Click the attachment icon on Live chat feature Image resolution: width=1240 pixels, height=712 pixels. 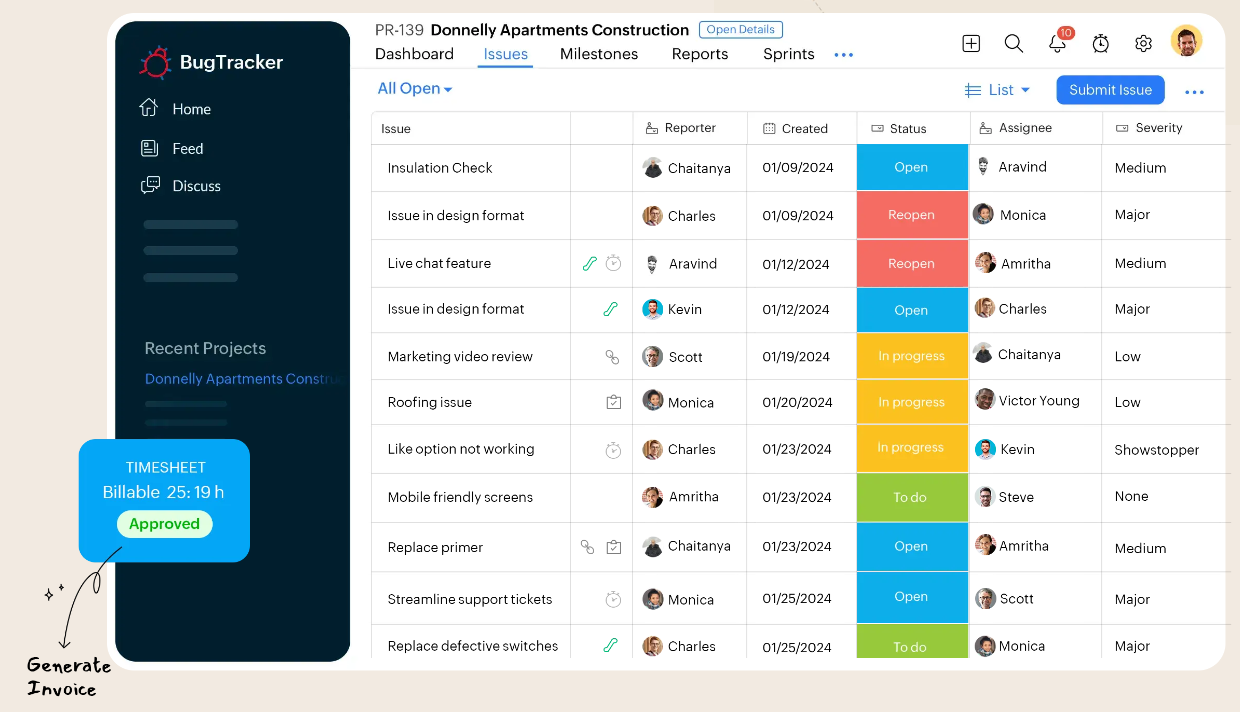[589, 263]
